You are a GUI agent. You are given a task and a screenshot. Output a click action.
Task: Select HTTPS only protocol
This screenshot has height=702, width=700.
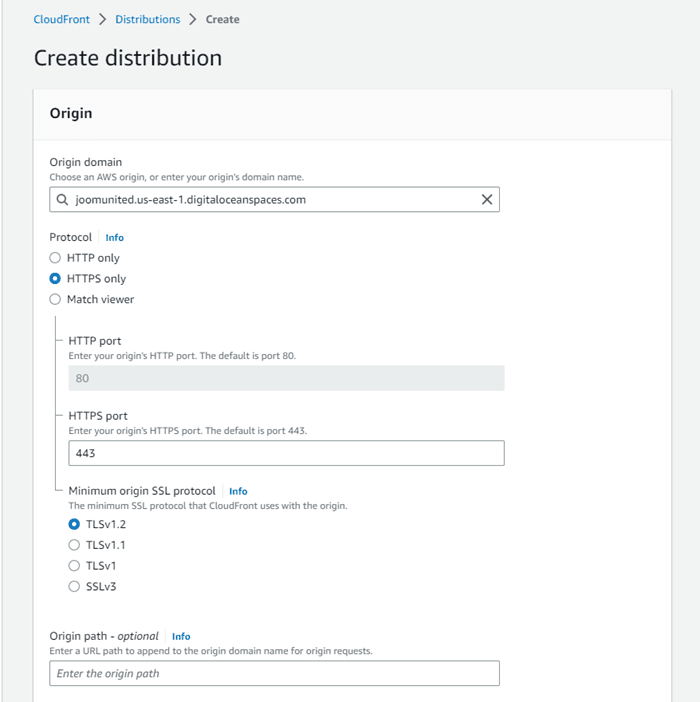tap(56, 279)
